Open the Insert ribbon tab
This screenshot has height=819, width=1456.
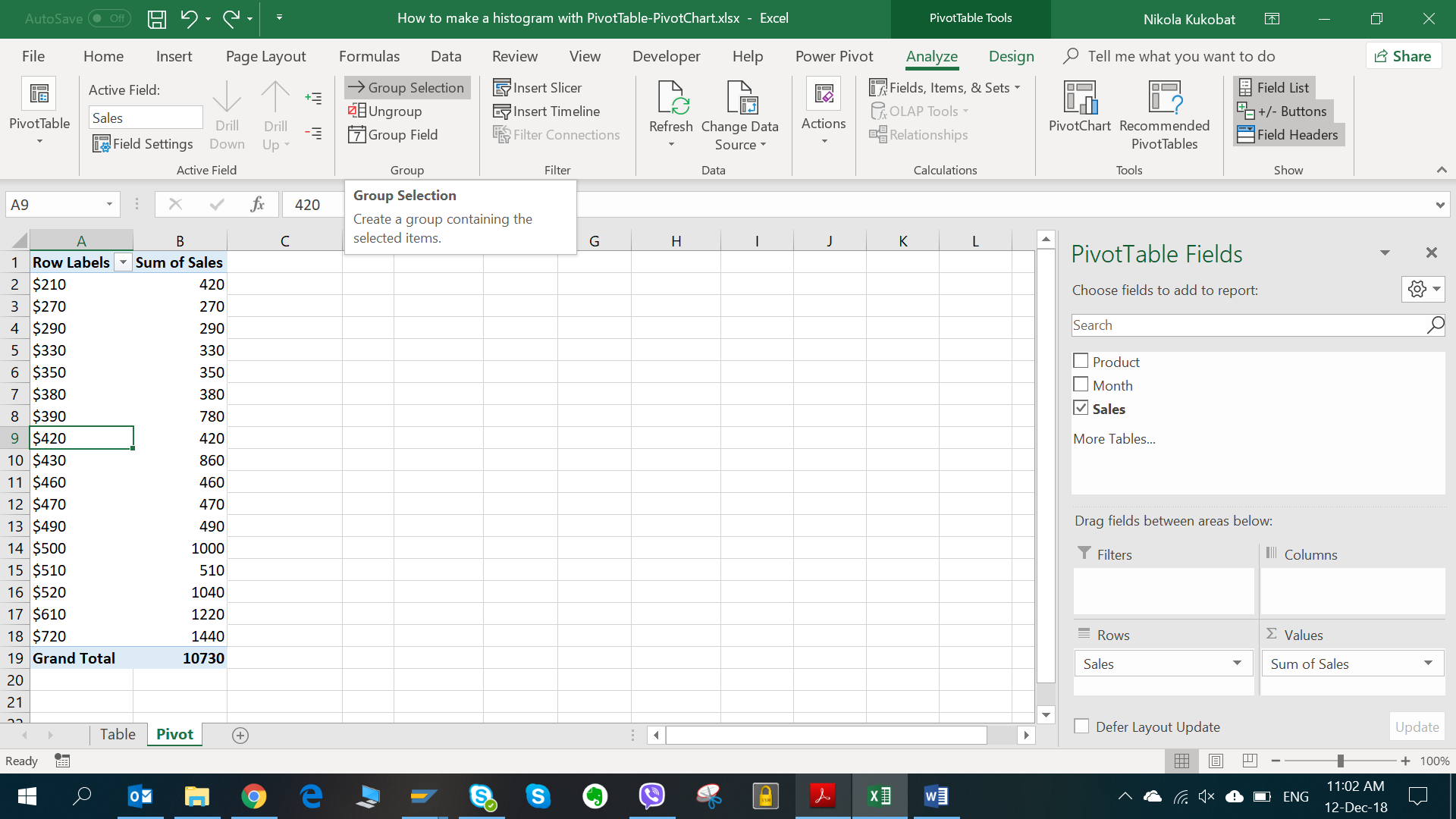point(174,56)
